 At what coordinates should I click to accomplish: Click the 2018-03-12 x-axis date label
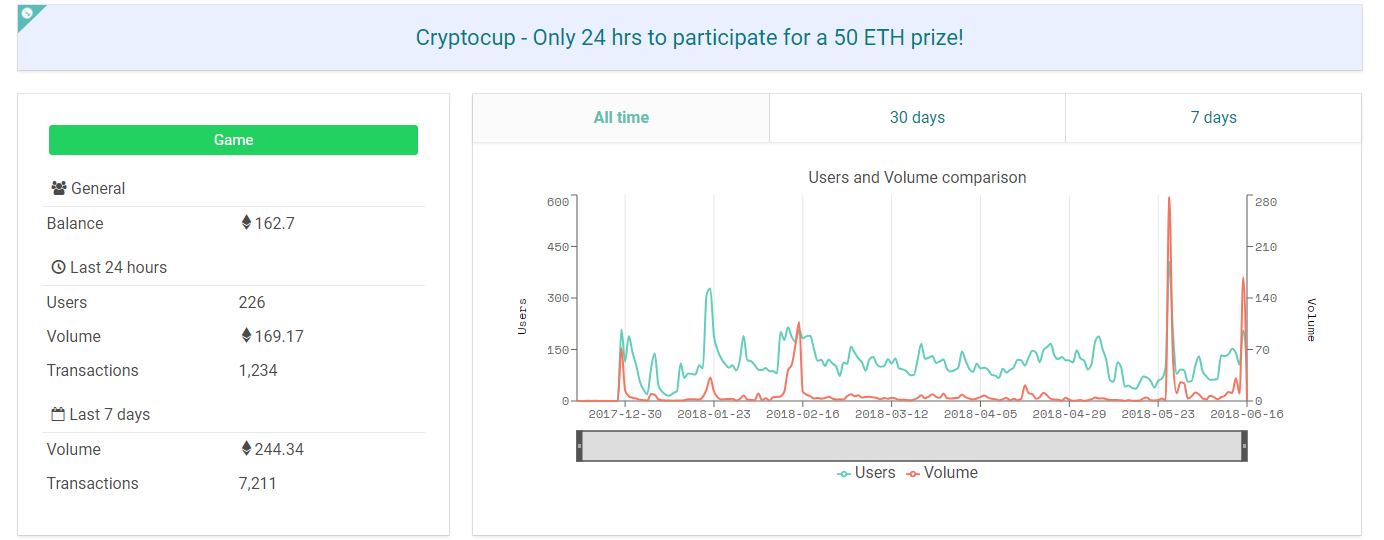pos(891,413)
